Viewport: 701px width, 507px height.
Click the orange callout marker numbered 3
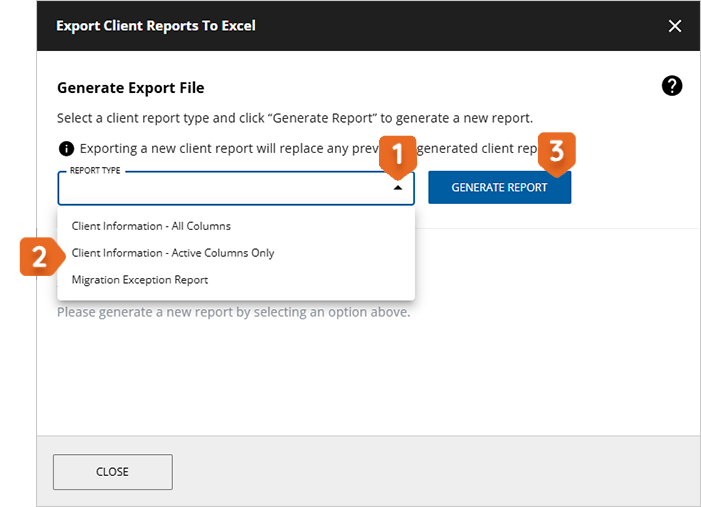557,152
